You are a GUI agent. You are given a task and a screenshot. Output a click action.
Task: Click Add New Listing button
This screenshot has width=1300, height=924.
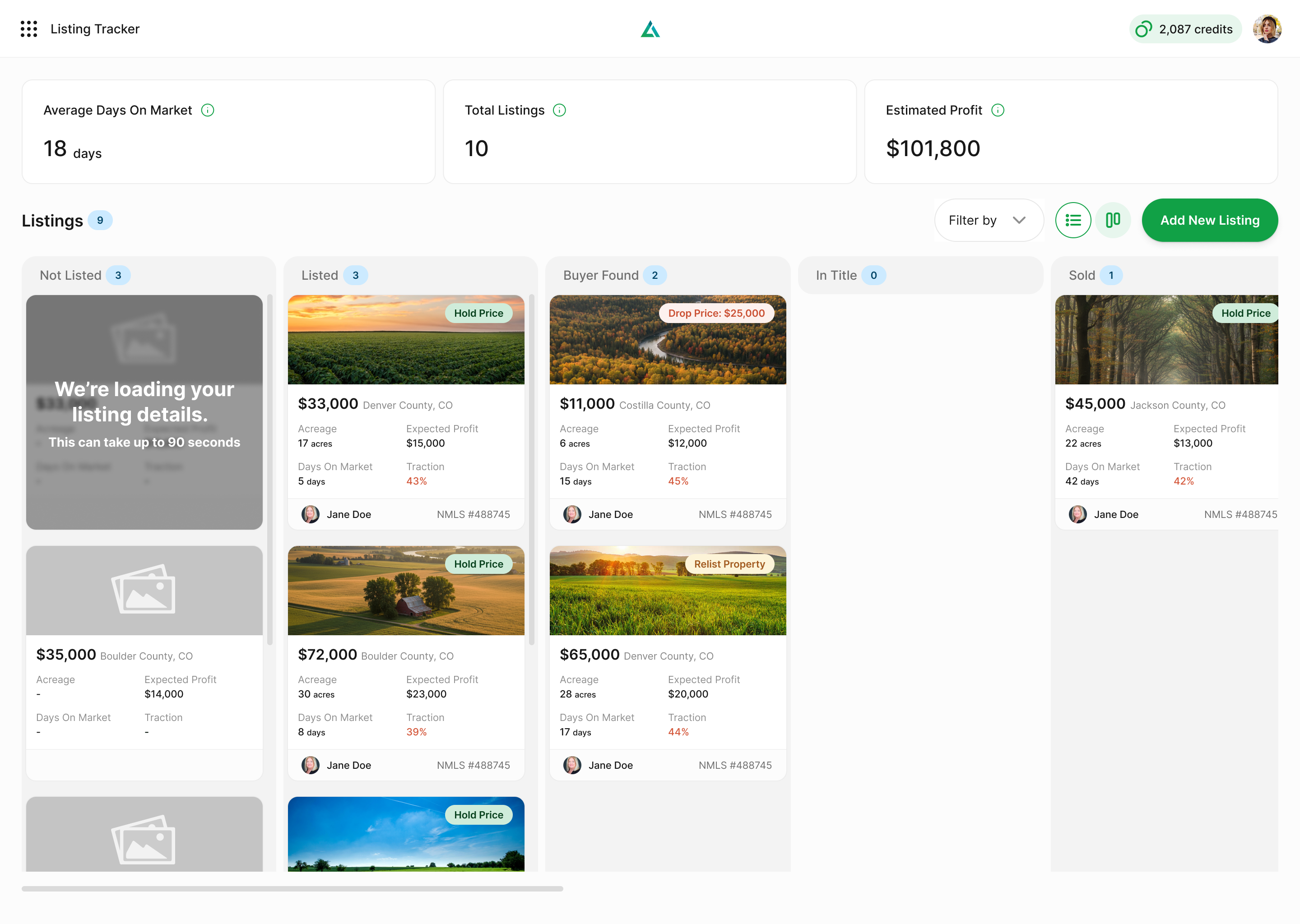(x=1210, y=220)
